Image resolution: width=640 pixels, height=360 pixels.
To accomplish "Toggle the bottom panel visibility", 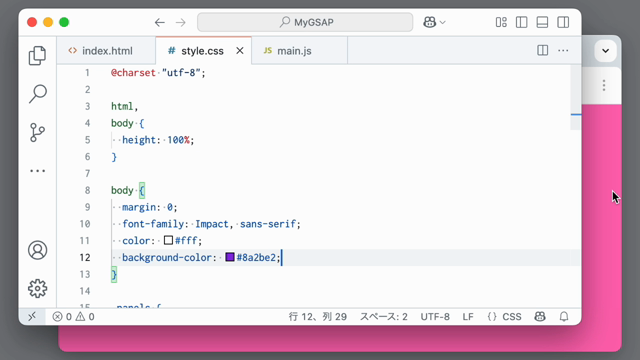I will [x=542, y=22].
